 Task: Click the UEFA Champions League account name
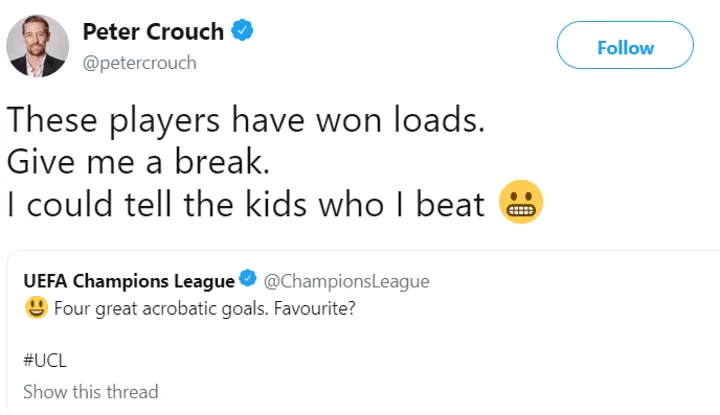pos(129,281)
